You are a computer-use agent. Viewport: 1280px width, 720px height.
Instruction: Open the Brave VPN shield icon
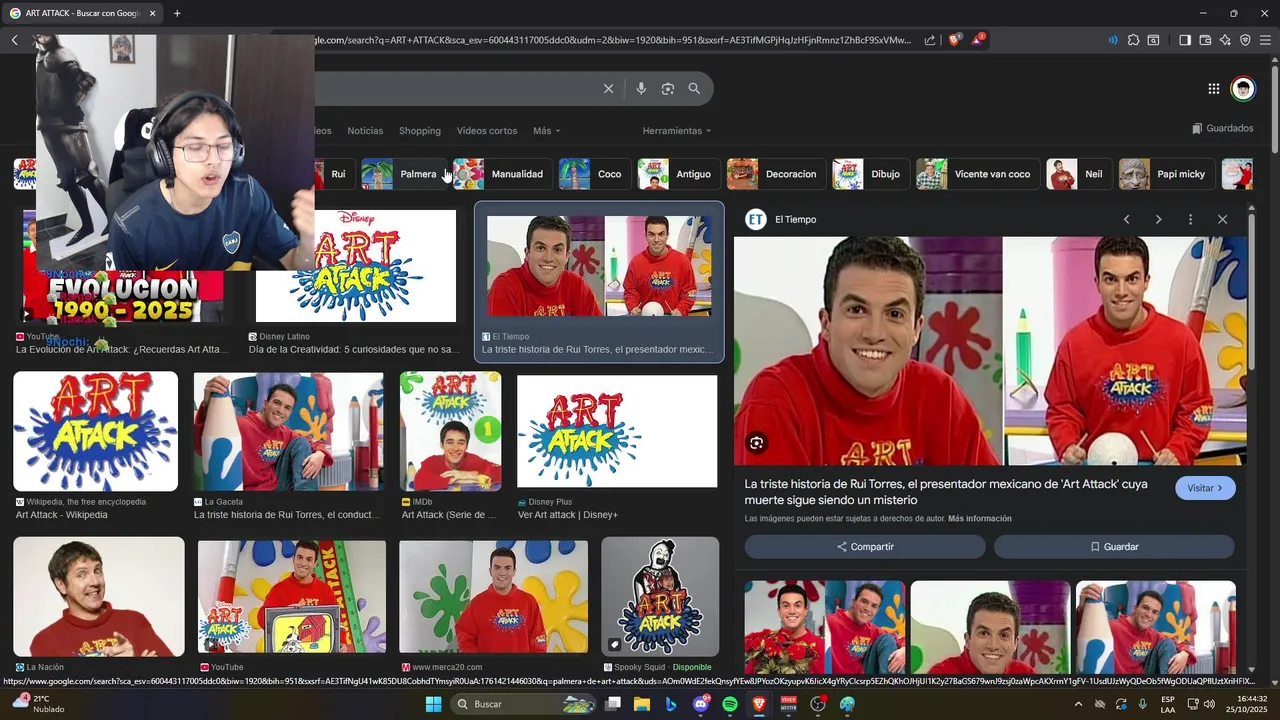[x=1245, y=40]
